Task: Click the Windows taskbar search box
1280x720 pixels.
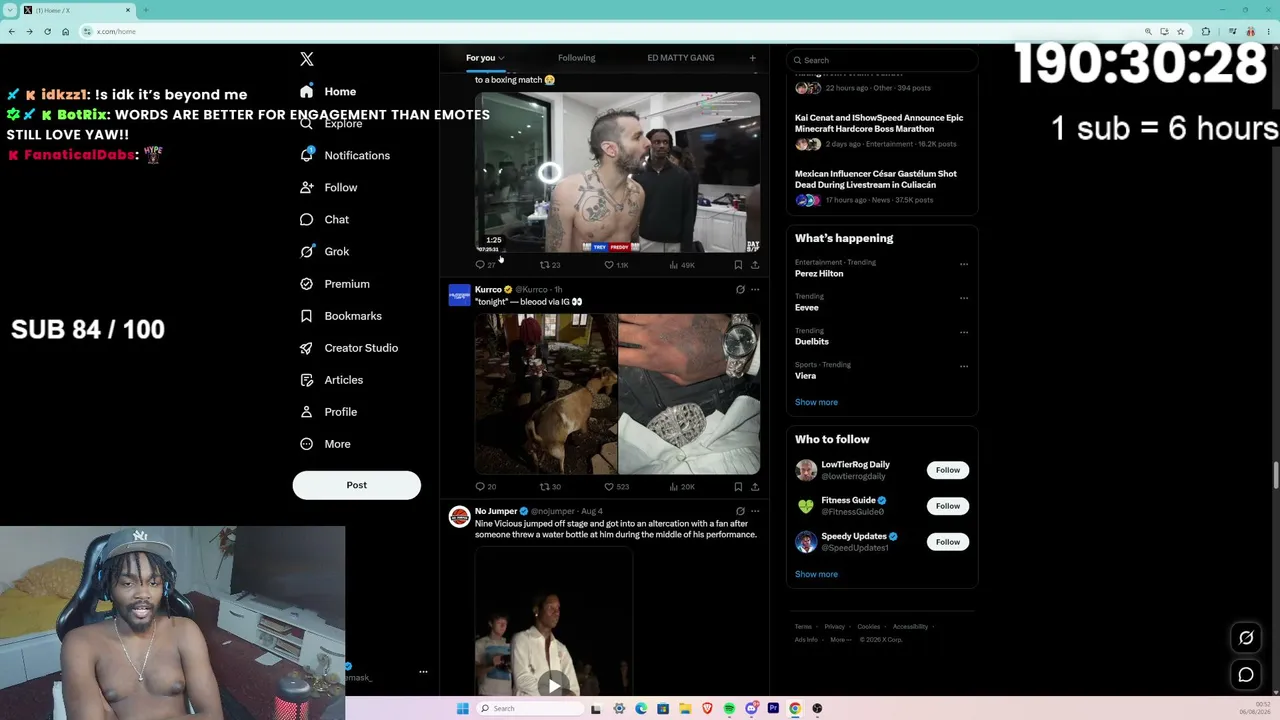Action: pyautogui.click(x=529, y=708)
